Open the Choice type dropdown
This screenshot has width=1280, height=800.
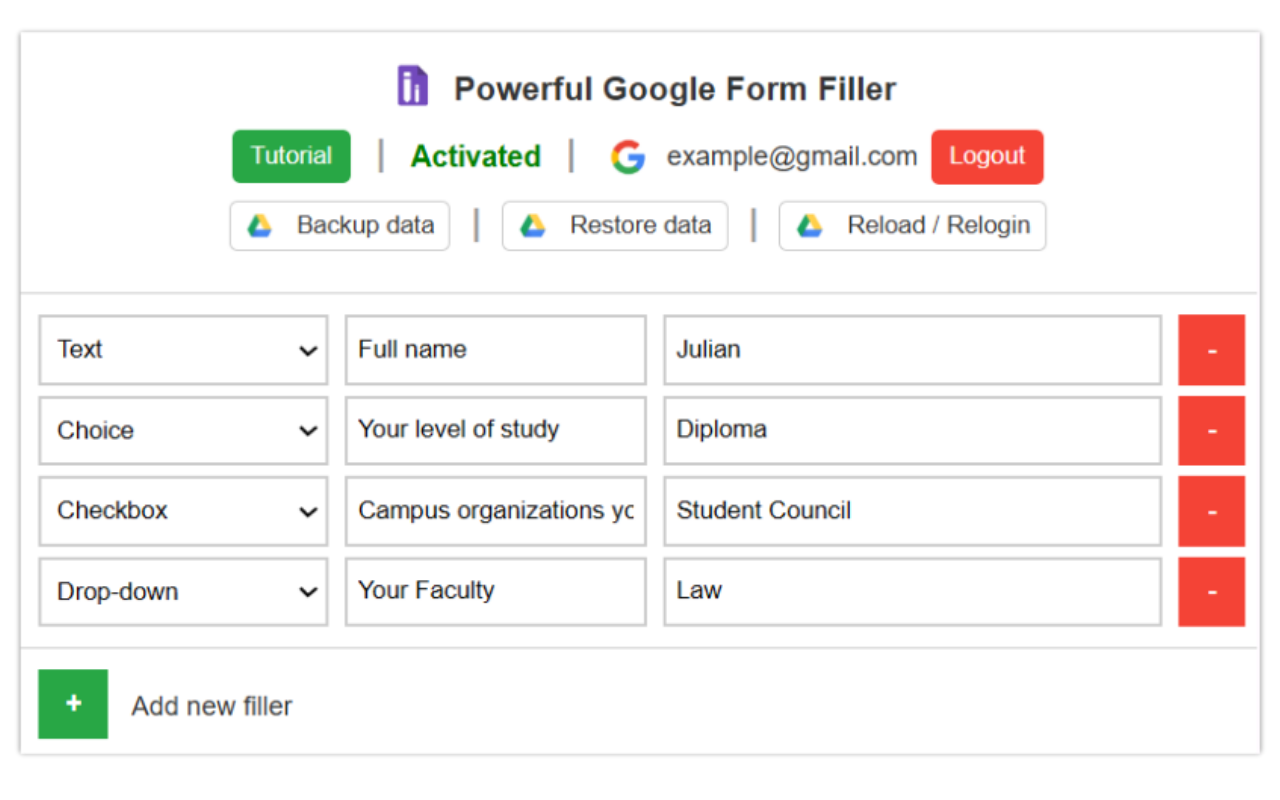183,430
